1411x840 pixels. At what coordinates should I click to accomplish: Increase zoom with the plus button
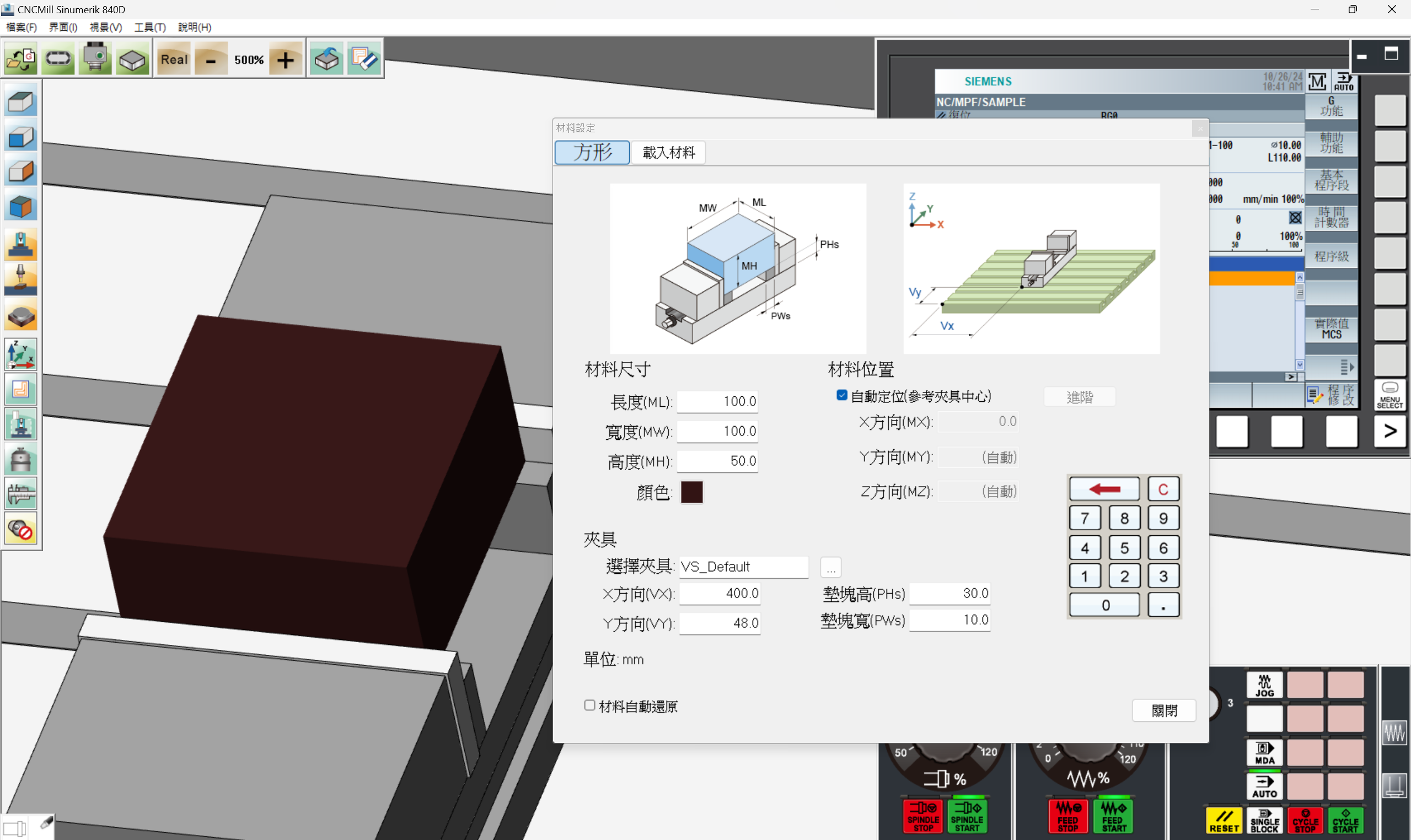pyautogui.click(x=286, y=59)
